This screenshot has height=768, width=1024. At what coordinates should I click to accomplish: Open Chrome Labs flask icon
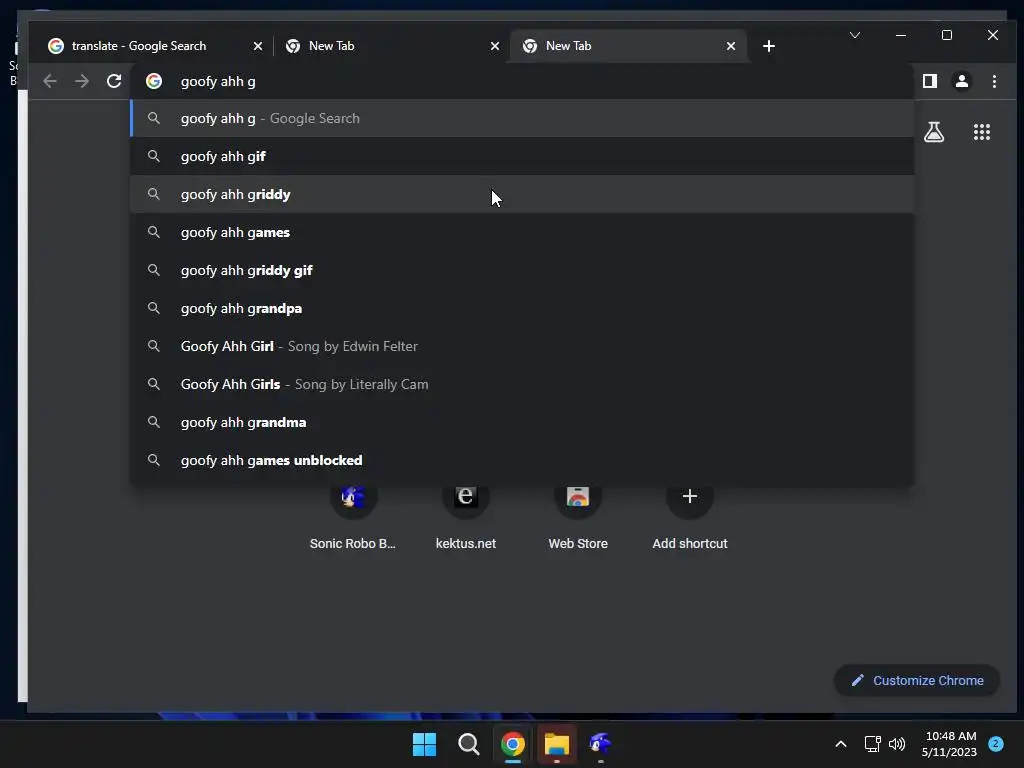(x=934, y=132)
